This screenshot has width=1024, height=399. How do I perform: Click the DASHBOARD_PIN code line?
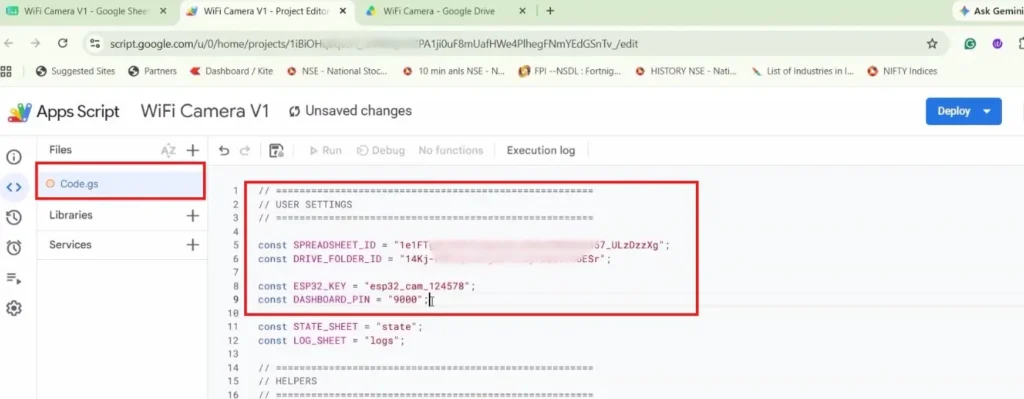344,300
